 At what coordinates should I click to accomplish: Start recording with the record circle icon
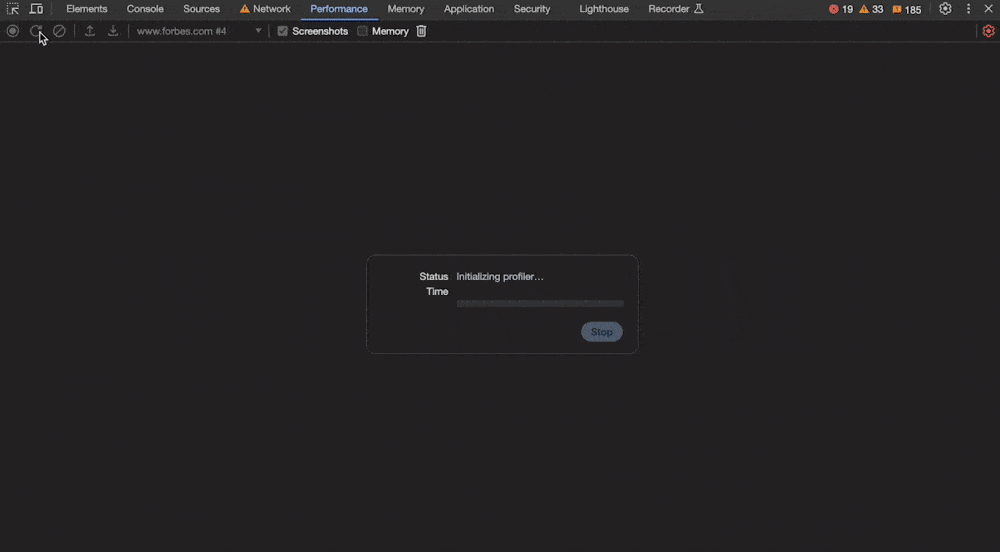[x=13, y=31]
